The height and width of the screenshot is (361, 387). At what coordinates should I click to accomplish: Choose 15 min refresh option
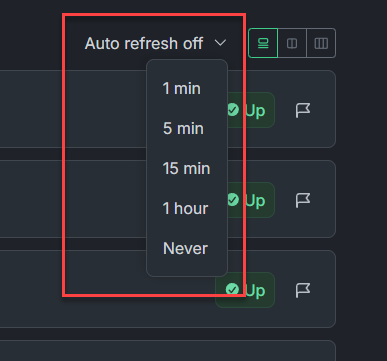pyautogui.click(x=187, y=168)
